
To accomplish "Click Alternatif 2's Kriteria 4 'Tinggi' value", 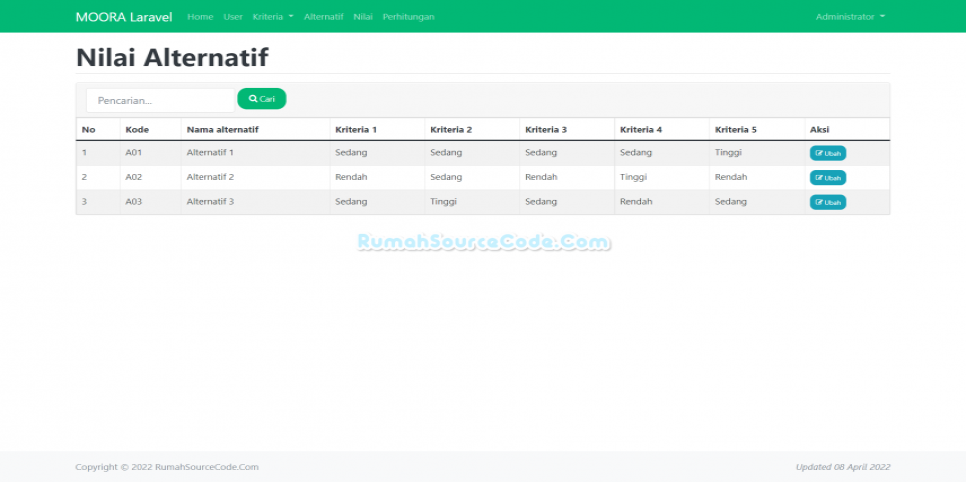I will [633, 177].
